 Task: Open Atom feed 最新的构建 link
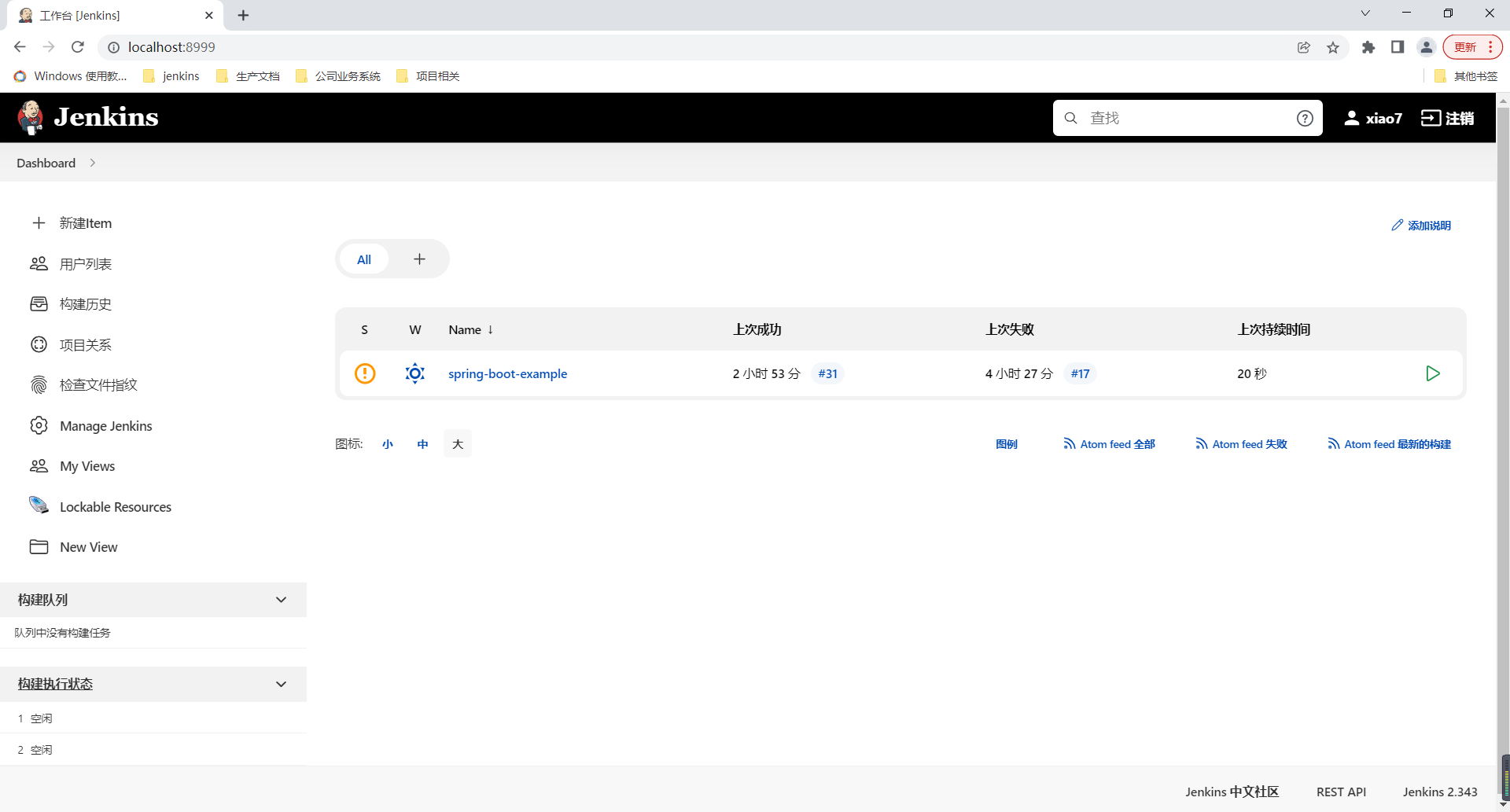click(x=1389, y=444)
